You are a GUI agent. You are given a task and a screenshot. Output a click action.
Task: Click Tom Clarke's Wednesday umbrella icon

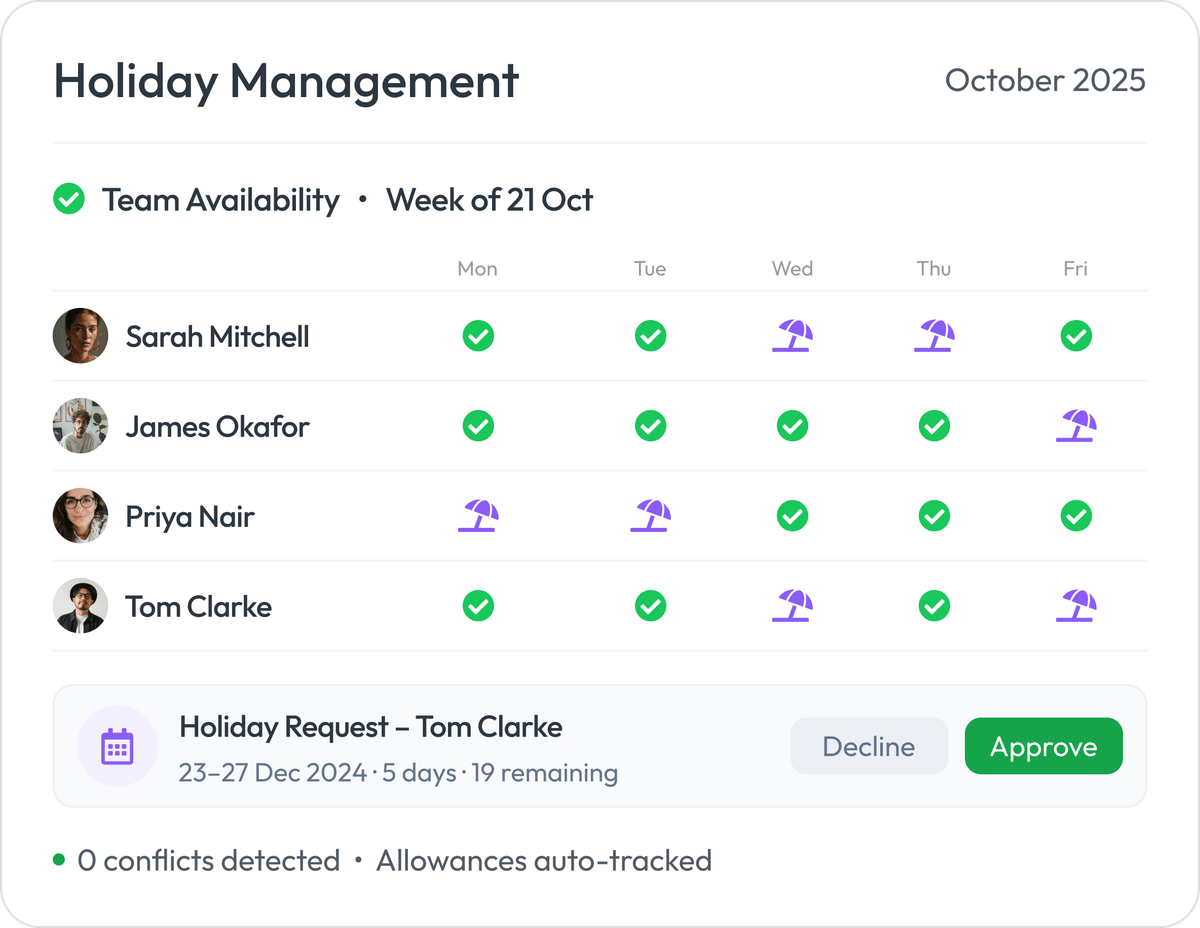click(792, 606)
